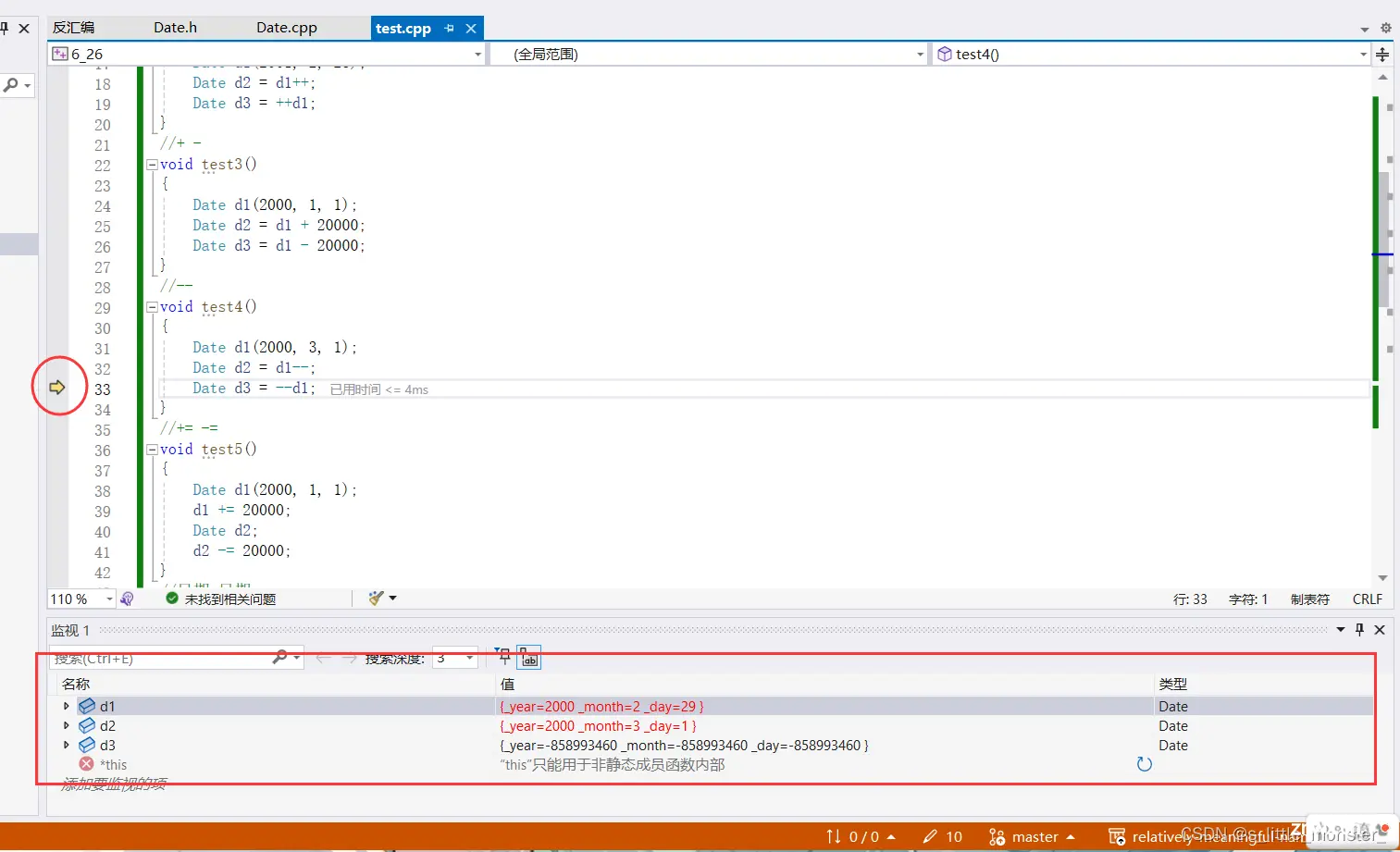Toggle the watch display format icon

[x=529, y=657]
